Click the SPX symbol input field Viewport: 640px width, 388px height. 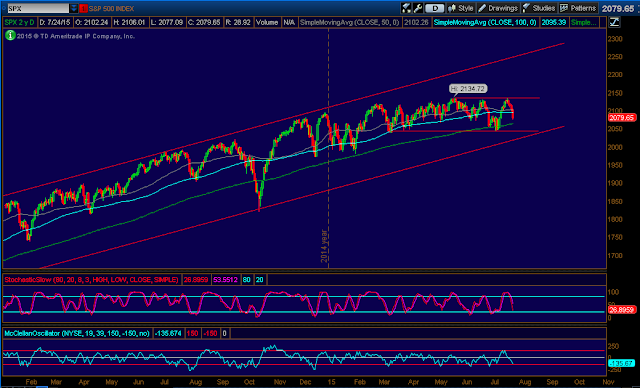tap(38, 8)
